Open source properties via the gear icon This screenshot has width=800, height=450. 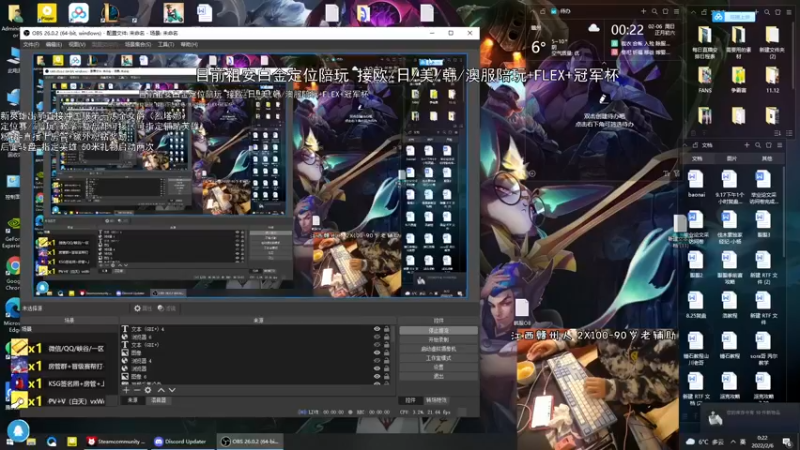(x=148, y=390)
